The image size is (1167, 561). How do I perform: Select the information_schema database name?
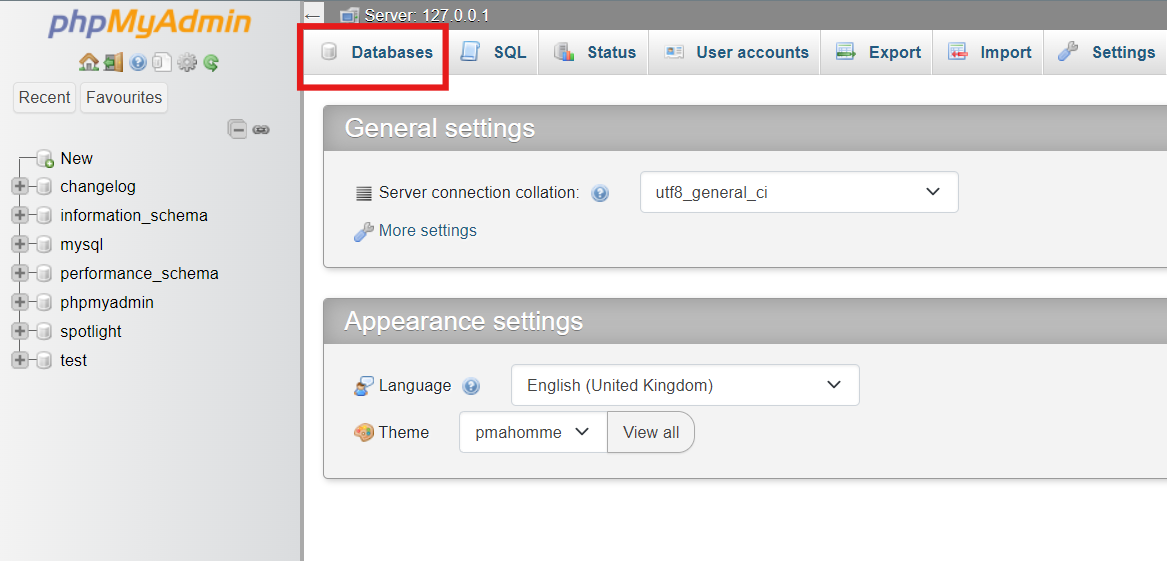click(134, 216)
